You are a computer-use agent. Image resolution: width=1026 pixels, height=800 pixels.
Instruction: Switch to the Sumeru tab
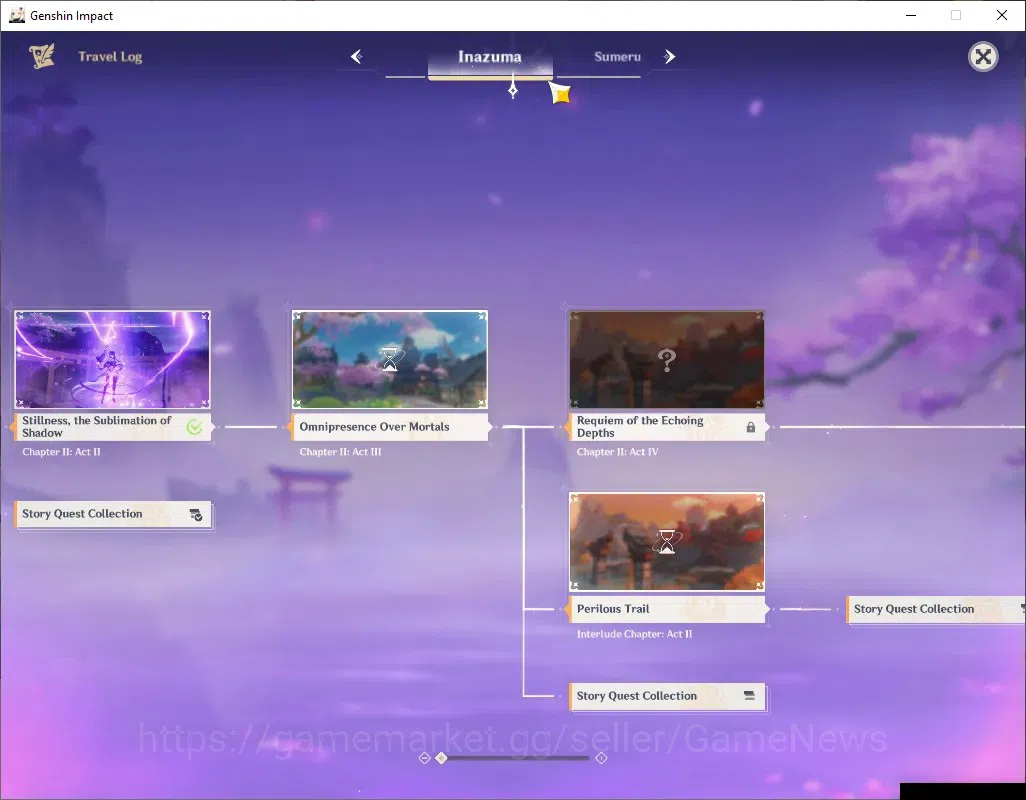pyautogui.click(x=617, y=57)
